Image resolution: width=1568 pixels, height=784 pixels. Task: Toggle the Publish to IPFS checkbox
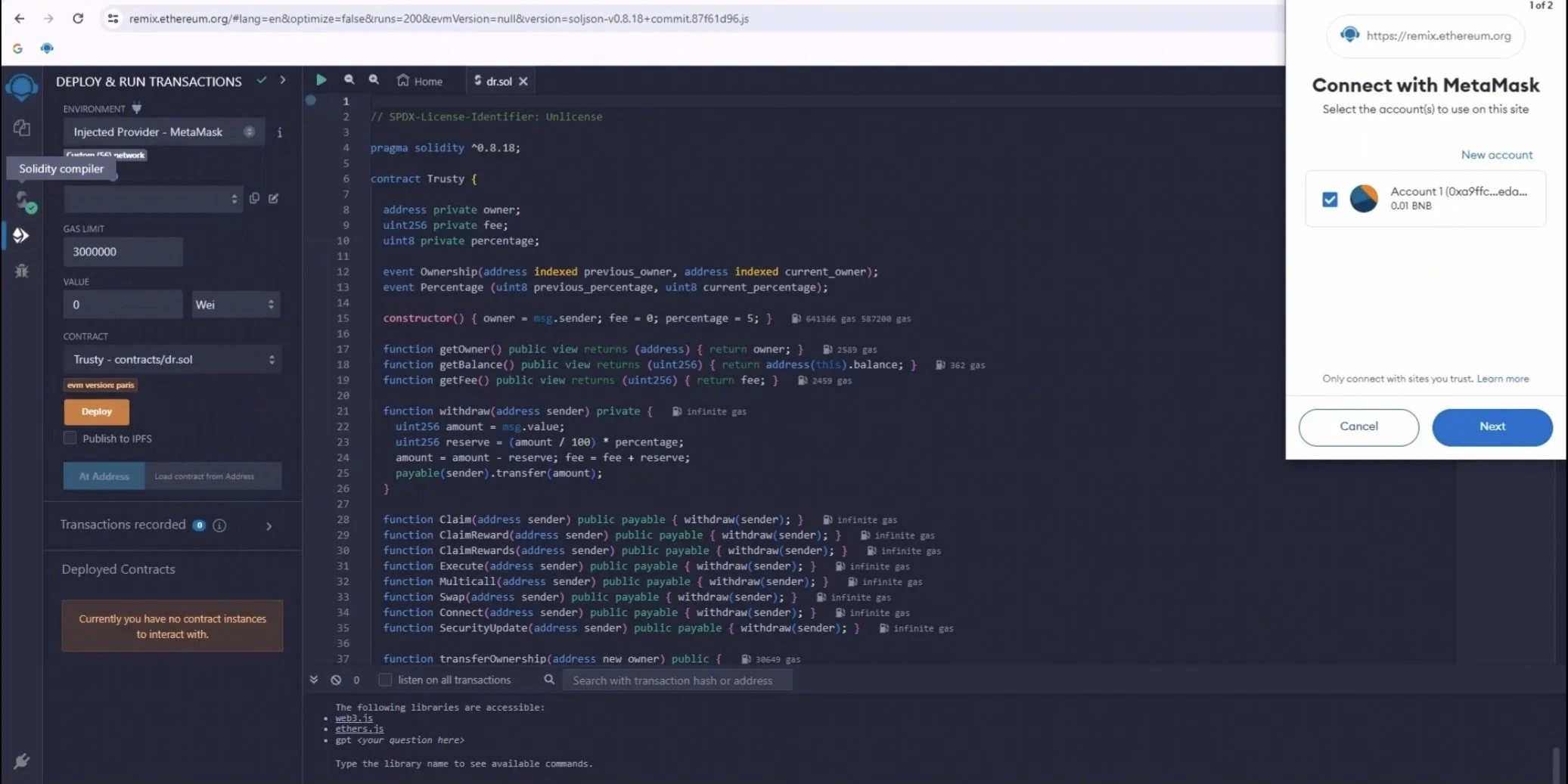pyautogui.click(x=70, y=438)
